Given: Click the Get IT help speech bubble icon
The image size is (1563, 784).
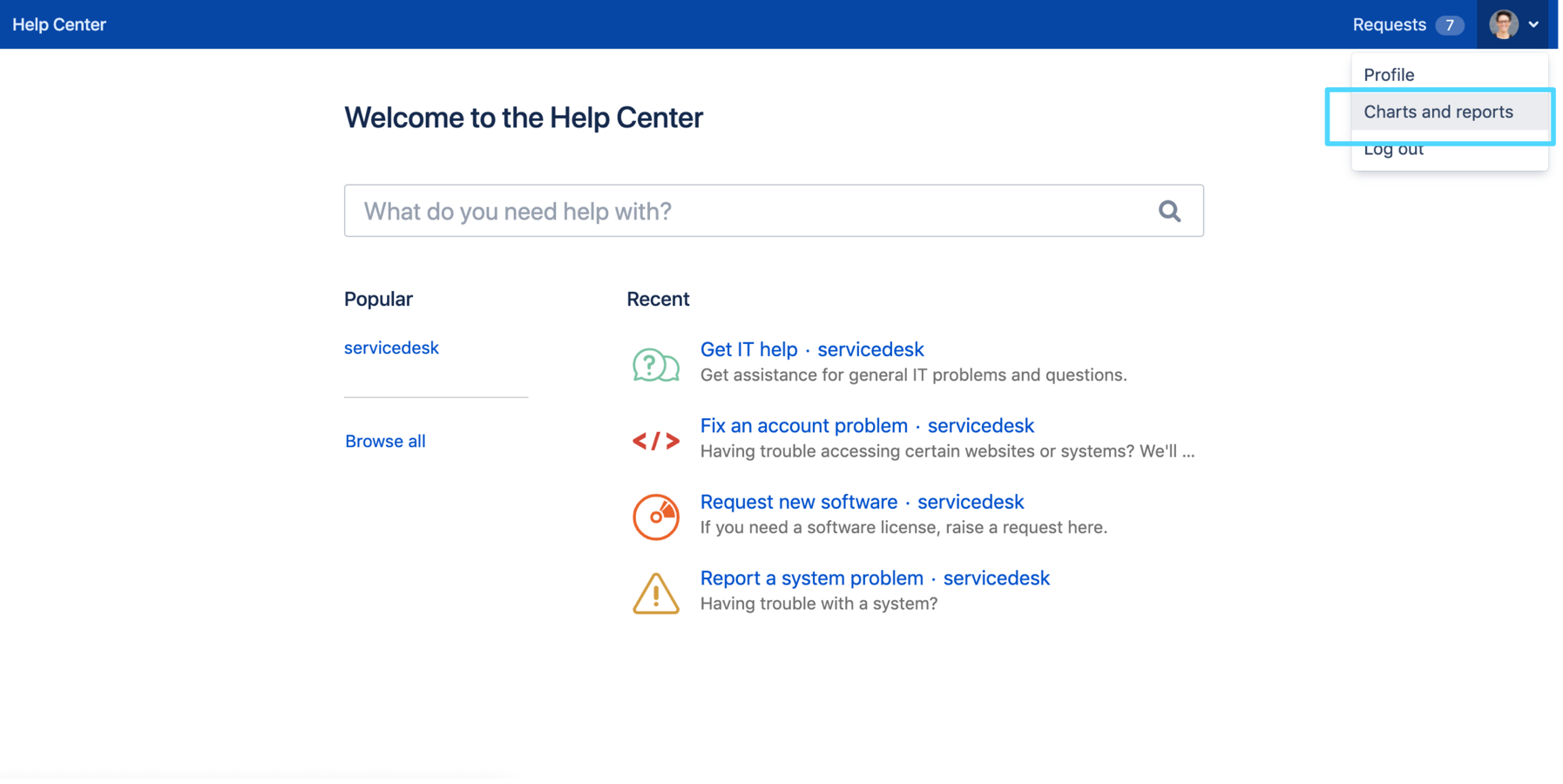Looking at the screenshot, I should [655, 364].
